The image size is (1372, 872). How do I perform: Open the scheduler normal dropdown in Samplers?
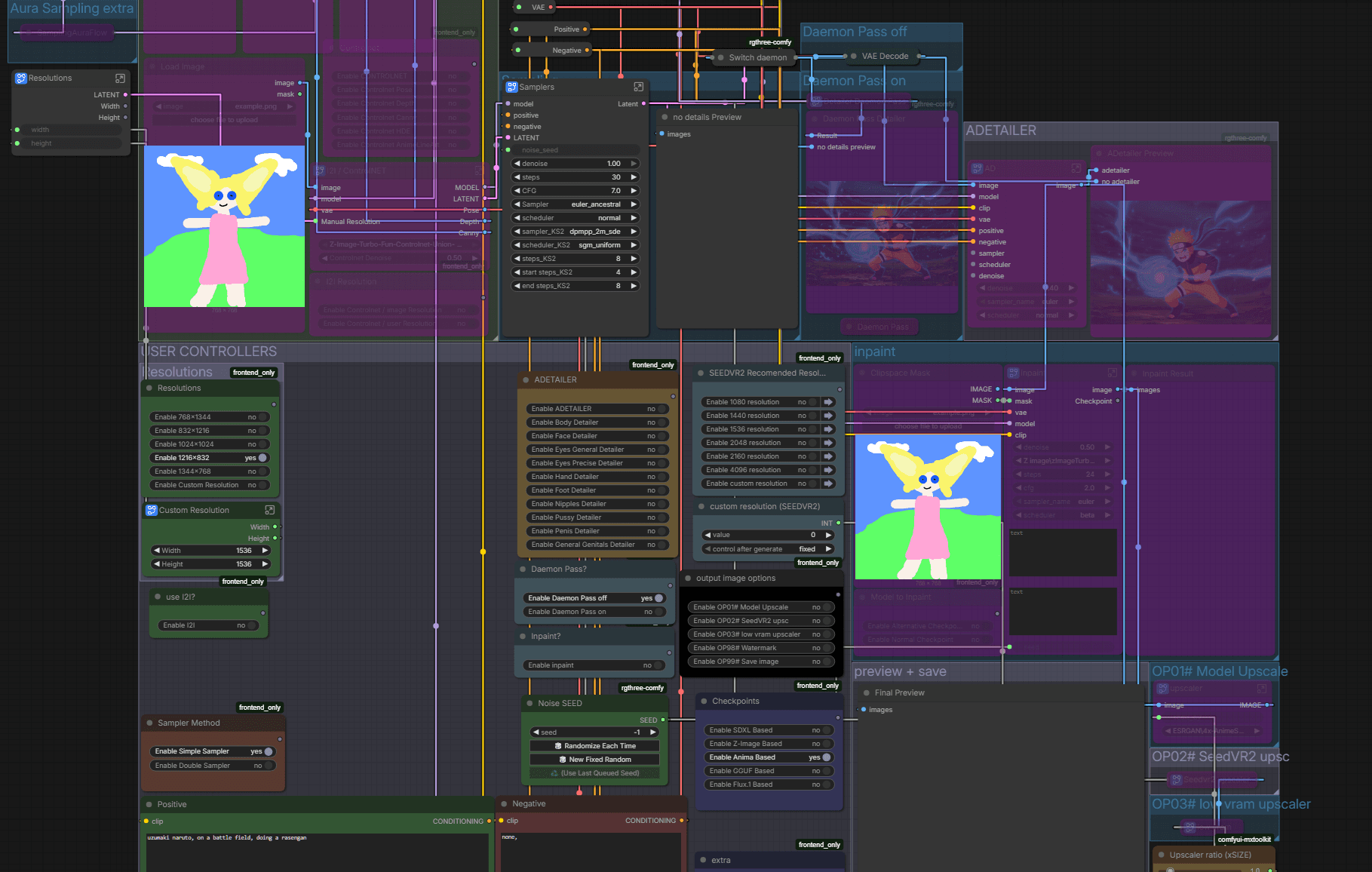click(576, 218)
